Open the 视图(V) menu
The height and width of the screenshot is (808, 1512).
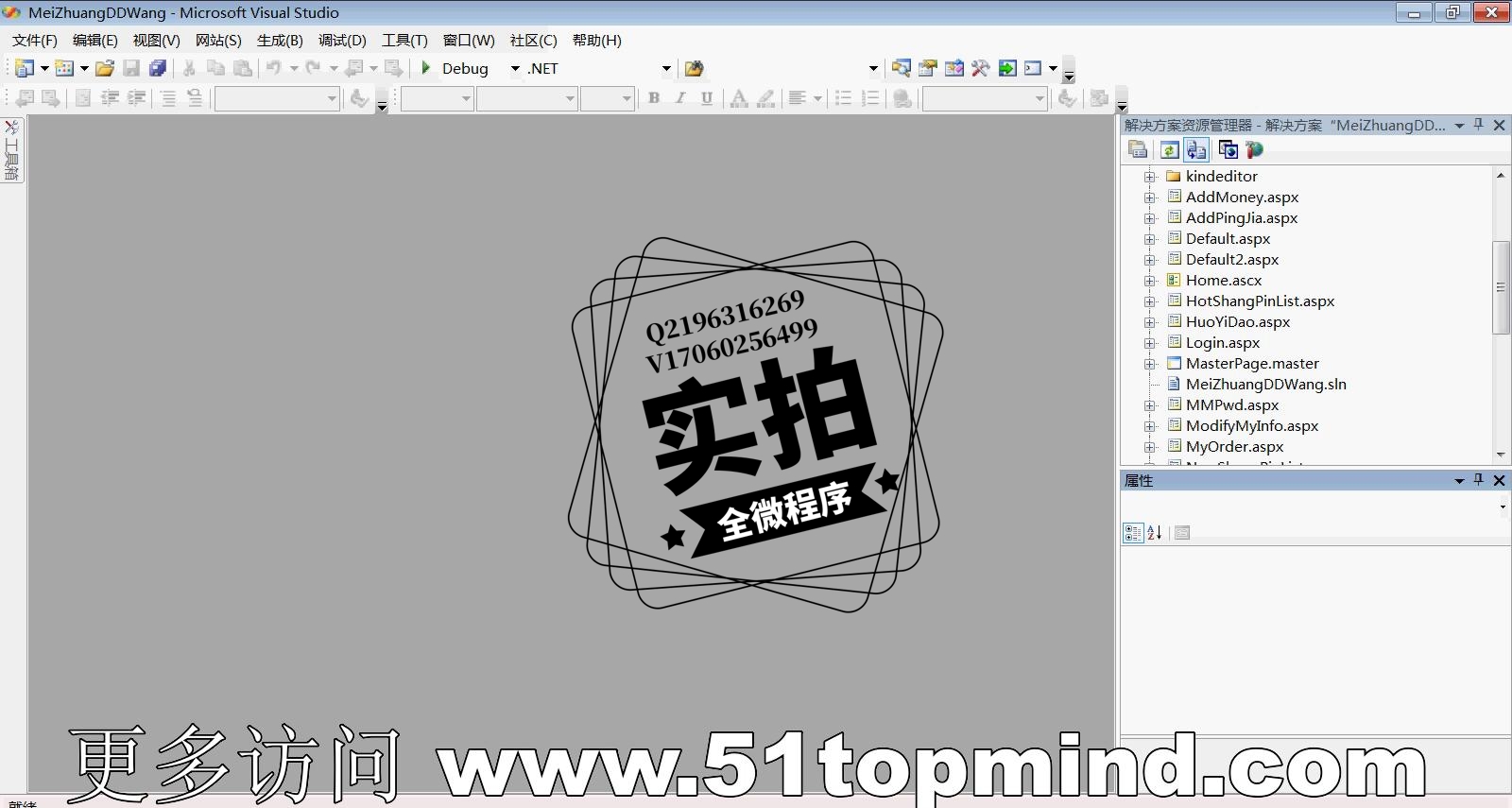click(x=156, y=41)
